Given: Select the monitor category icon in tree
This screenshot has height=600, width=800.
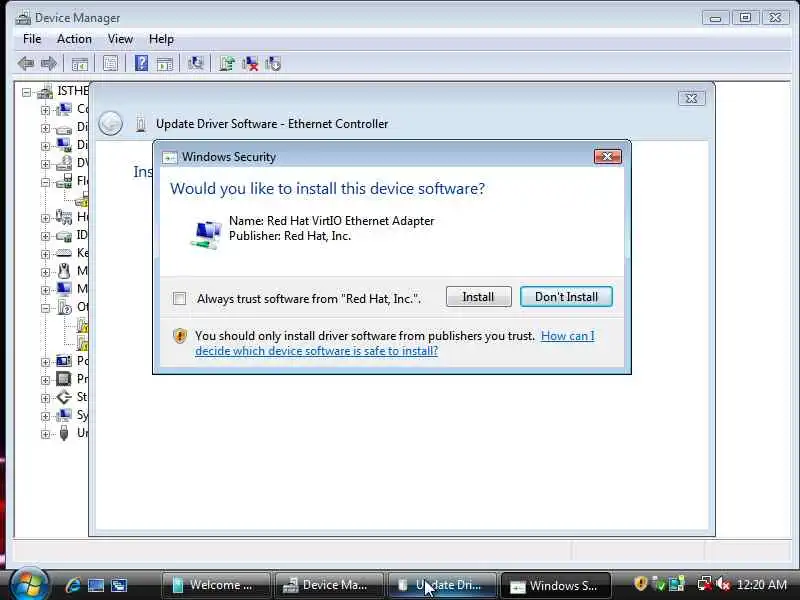Looking at the screenshot, I should (x=64, y=289).
